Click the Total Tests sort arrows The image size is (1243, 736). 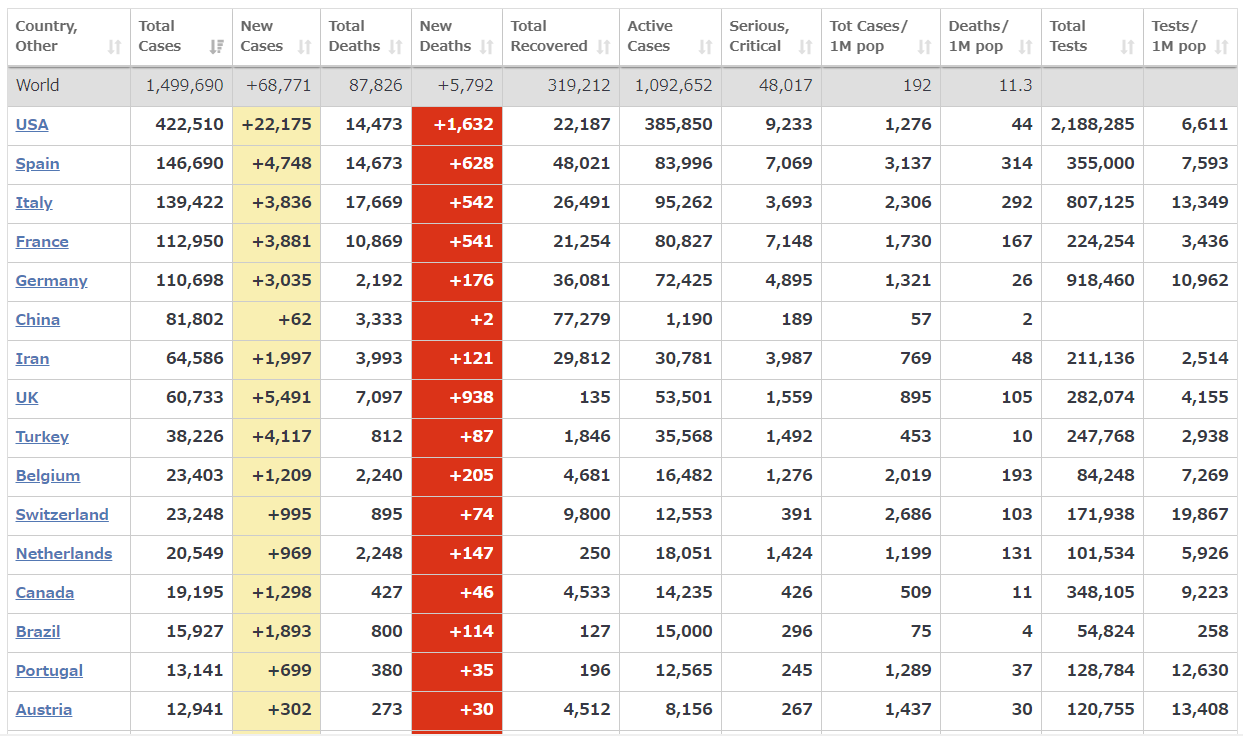[1128, 47]
